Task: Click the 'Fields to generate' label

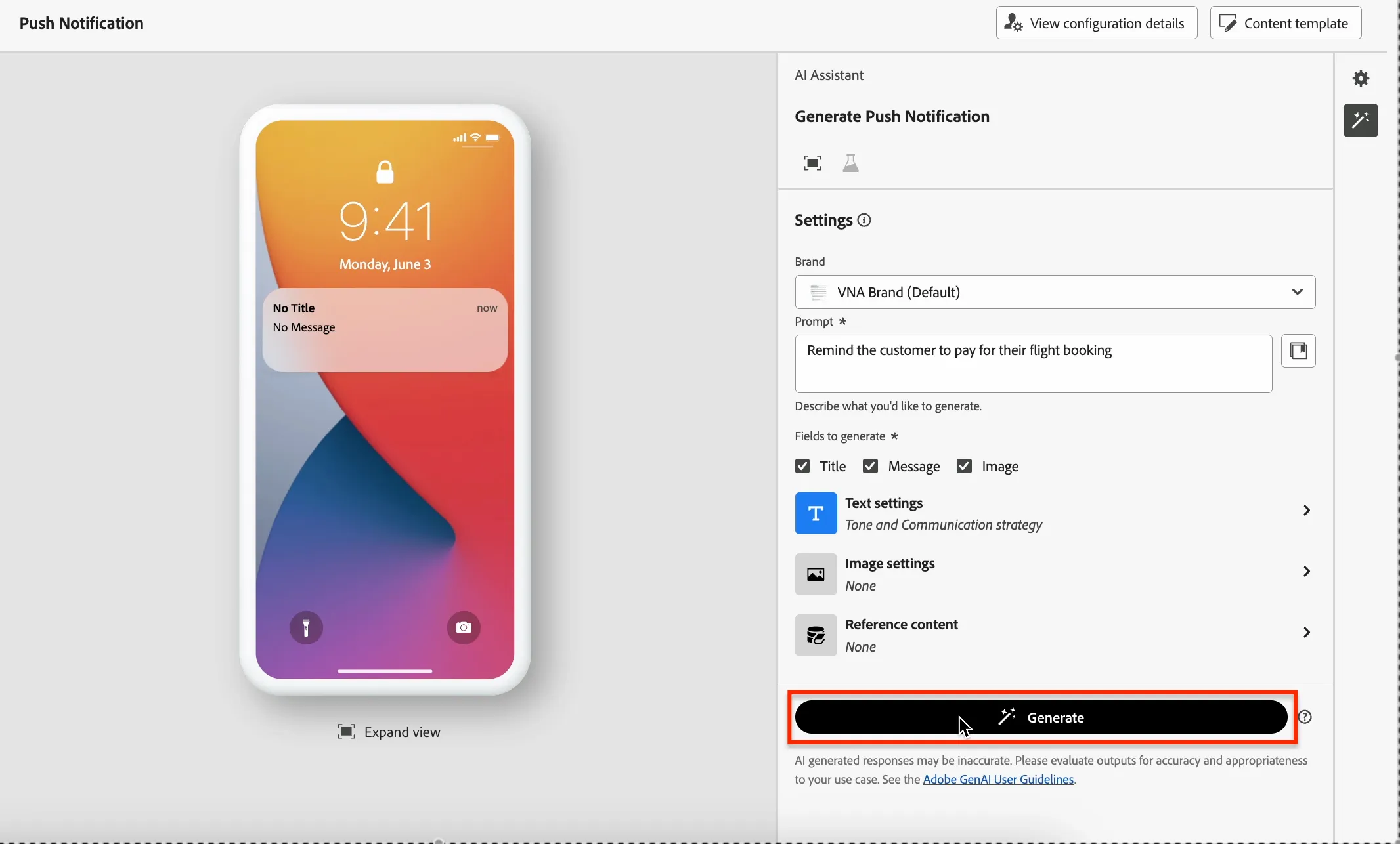Action: [840, 436]
